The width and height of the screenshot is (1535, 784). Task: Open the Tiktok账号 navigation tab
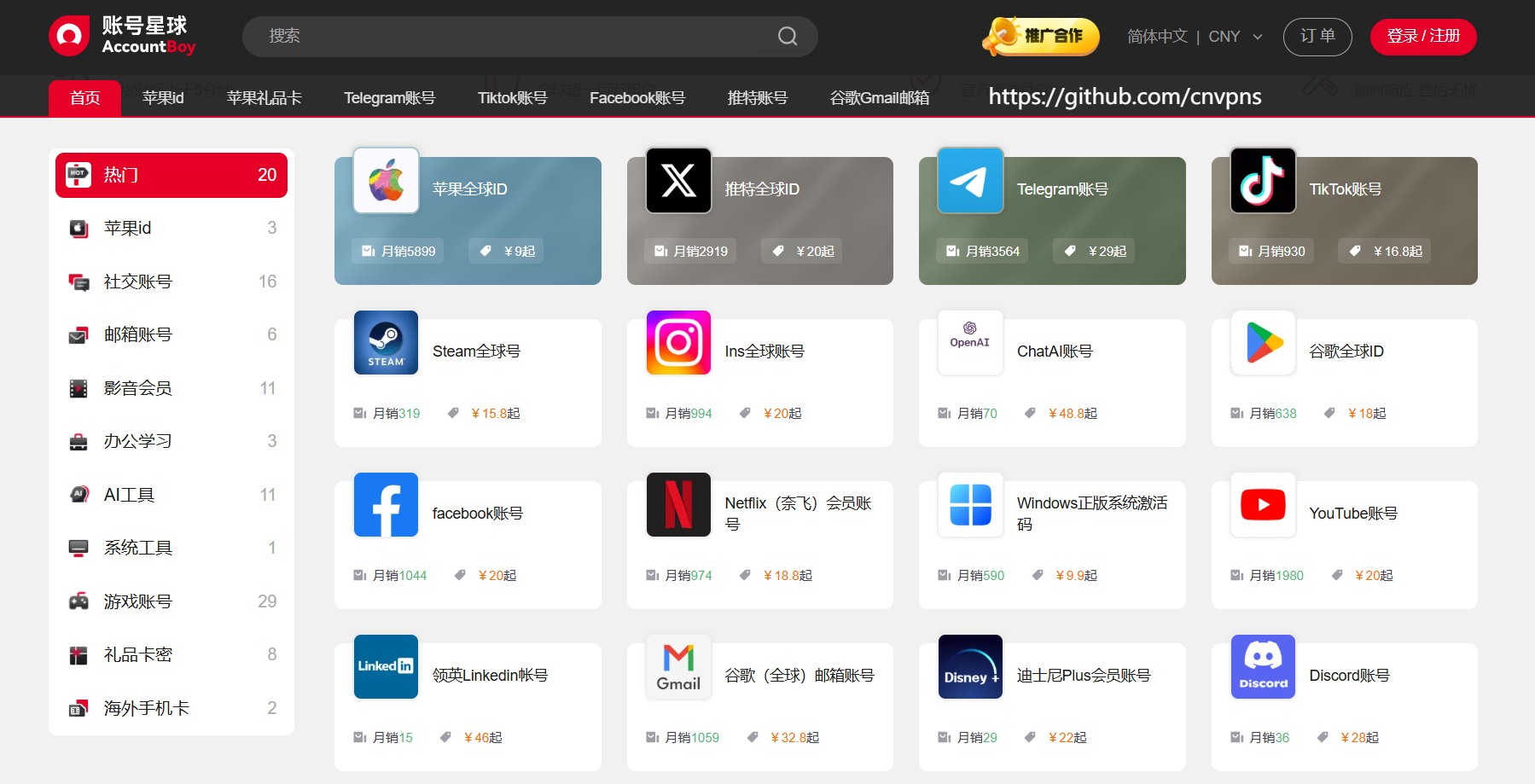point(512,98)
